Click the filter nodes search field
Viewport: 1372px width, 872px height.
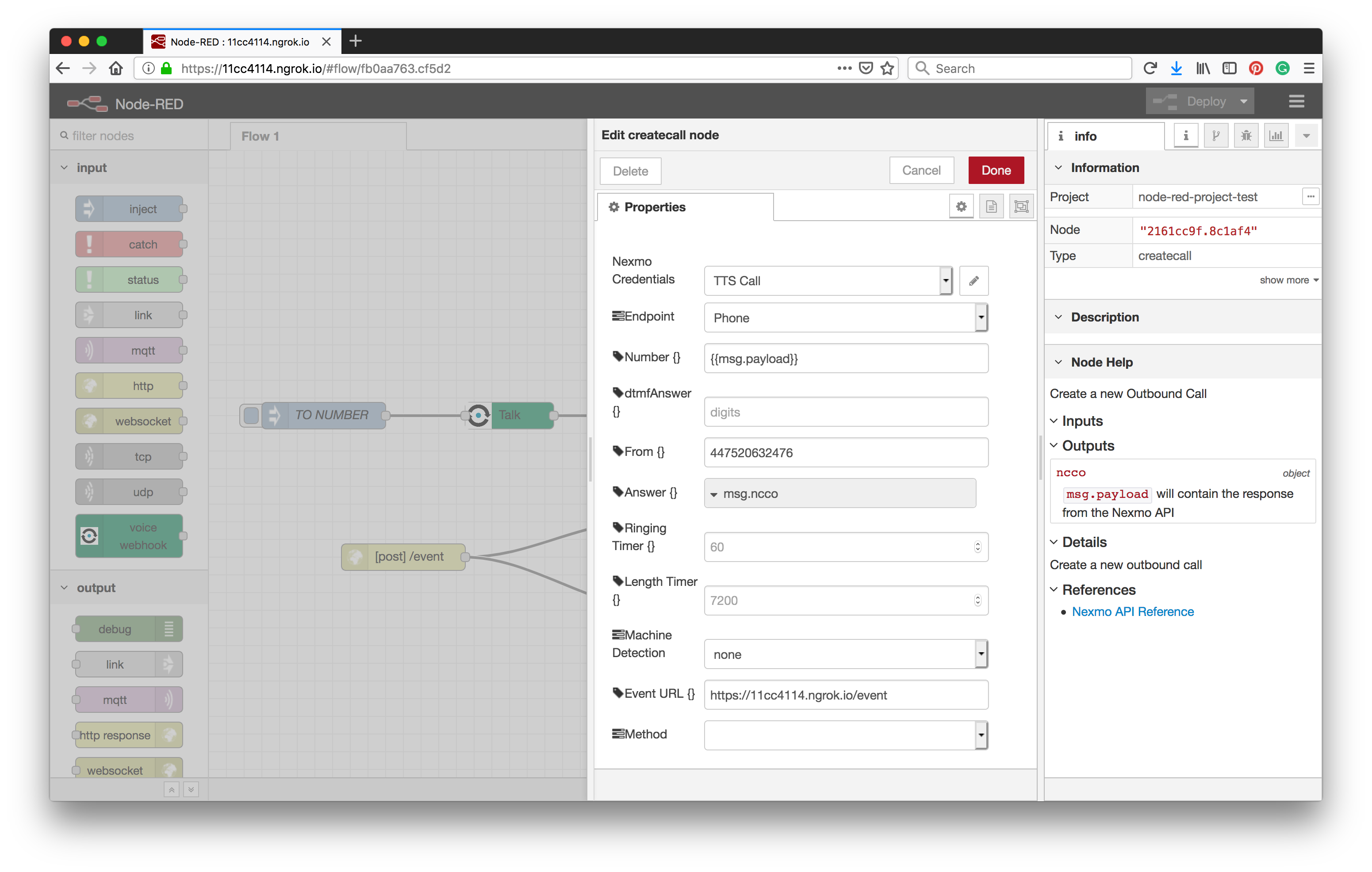pyautogui.click(x=129, y=136)
